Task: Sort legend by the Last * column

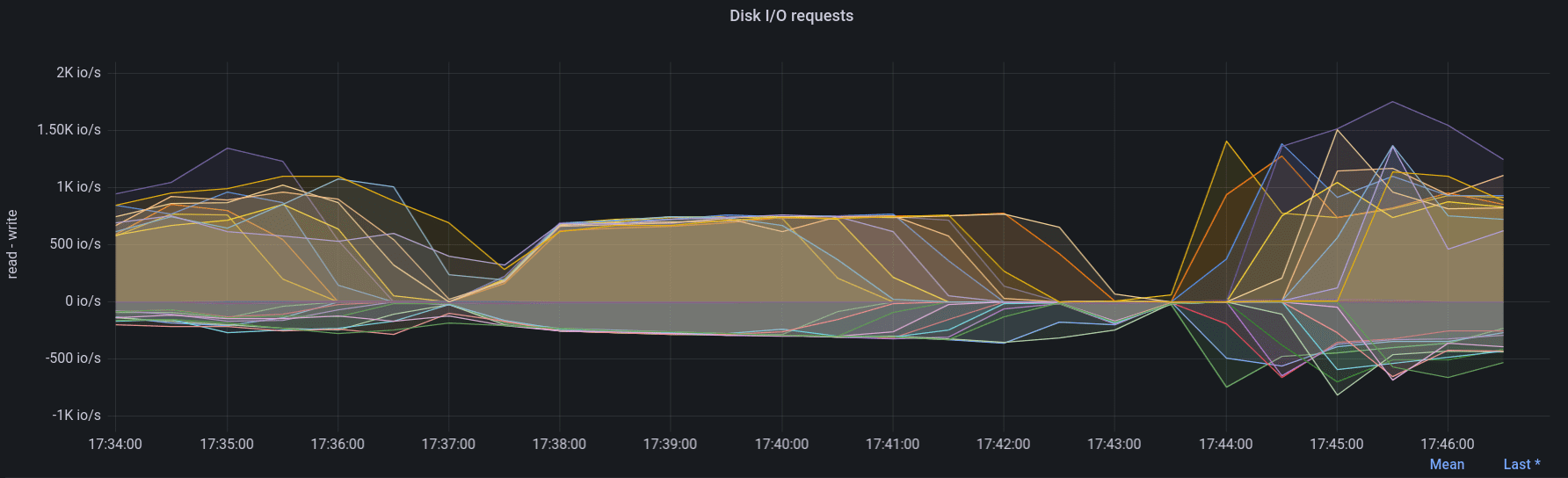Action: (x=1521, y=465)
